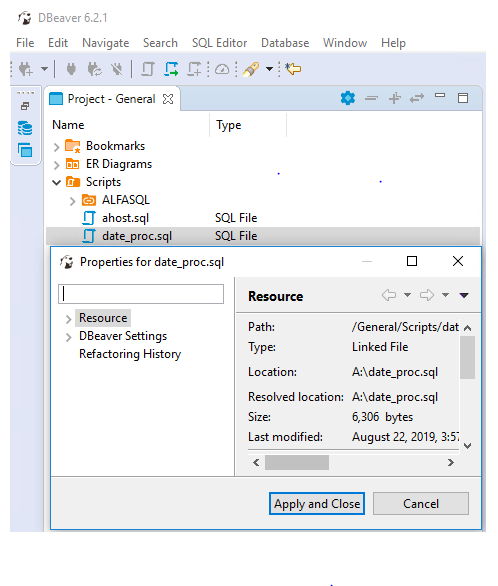This screenshot has width=498, height=586.
Task: Collapse the Scripts folder
Action: coord(56,182)
